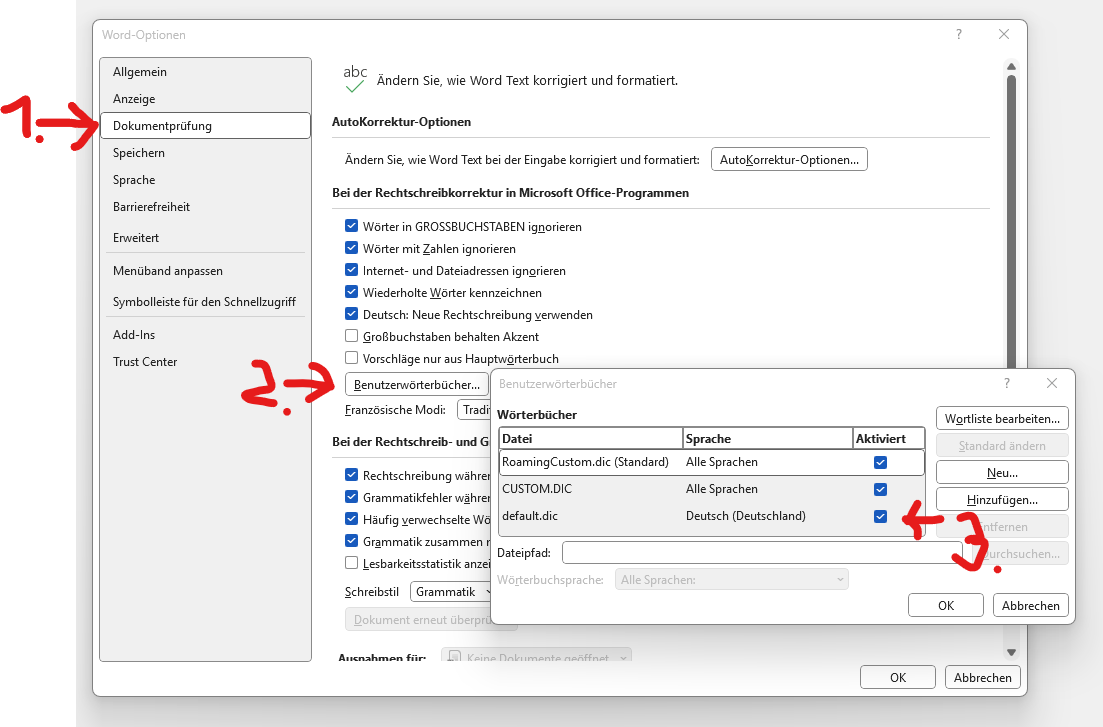Viewport: 1103px width, 727px height.
Task: Toggle Wörter in GROSSBUCHSTABEN ignorieren checkbox
Action: 352,226
